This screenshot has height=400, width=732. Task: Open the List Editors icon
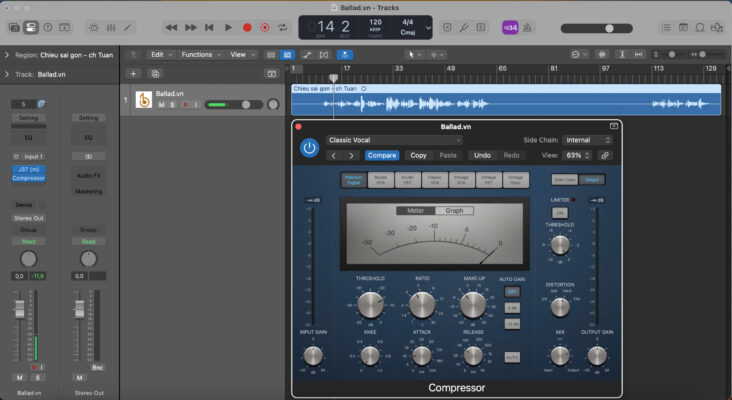point(666,28)
